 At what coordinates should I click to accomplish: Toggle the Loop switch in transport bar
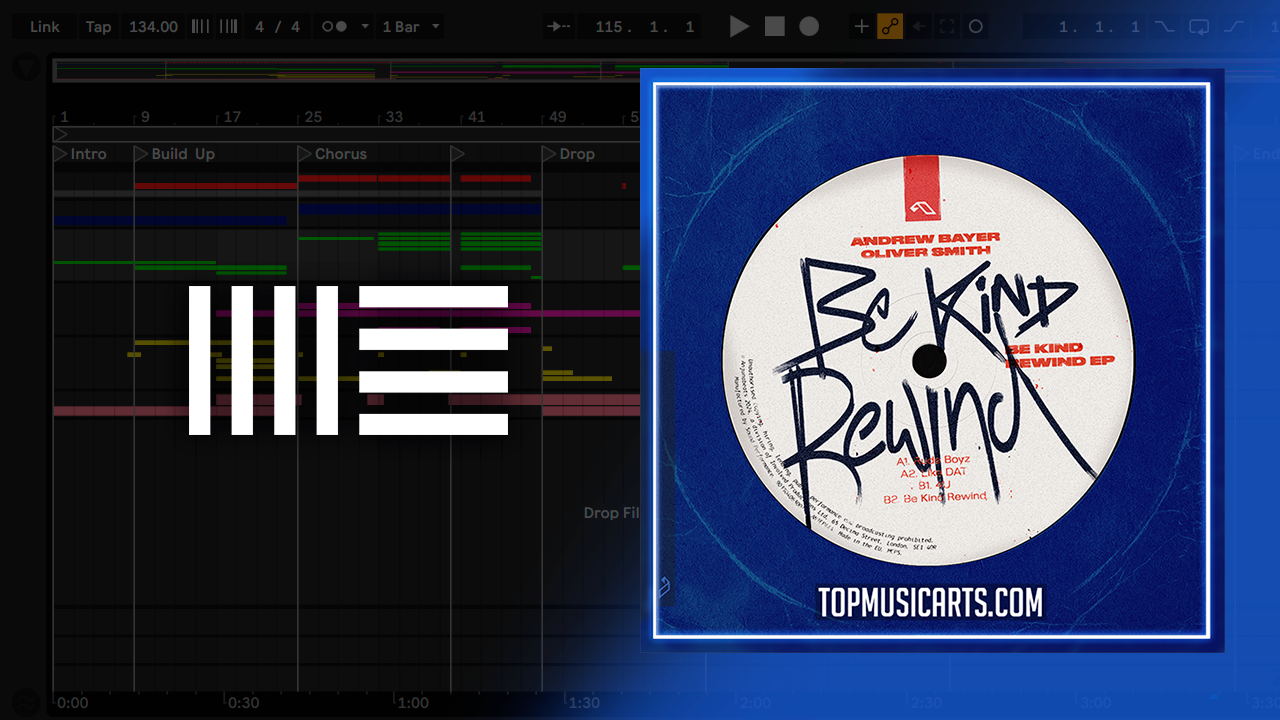[x=1199, y=27]
